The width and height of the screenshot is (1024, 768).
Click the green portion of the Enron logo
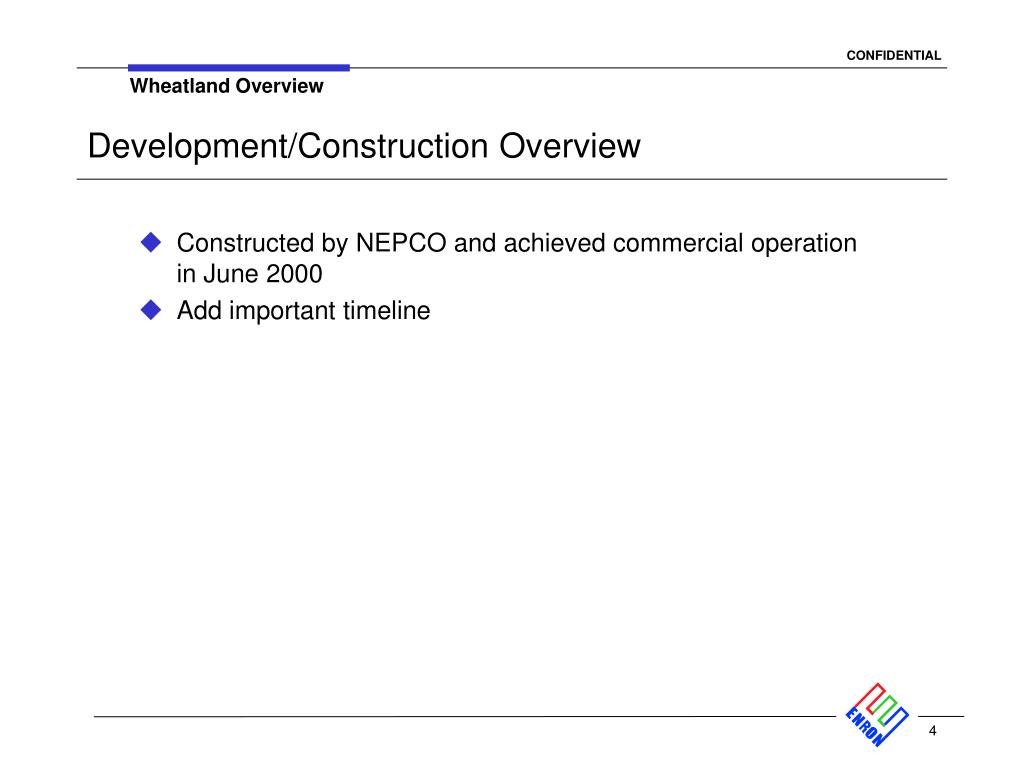[887, 710]
